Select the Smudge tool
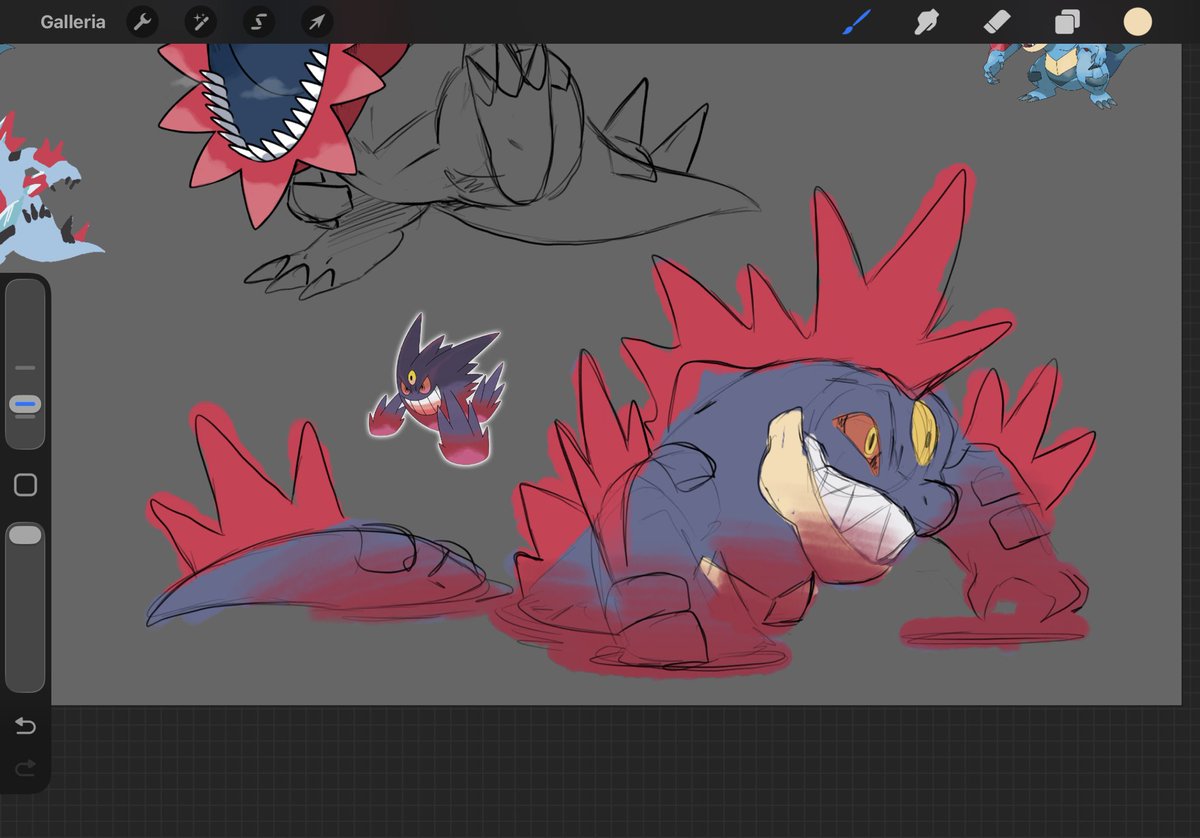This screenshot has height=838, width=1200. [926, 22]
